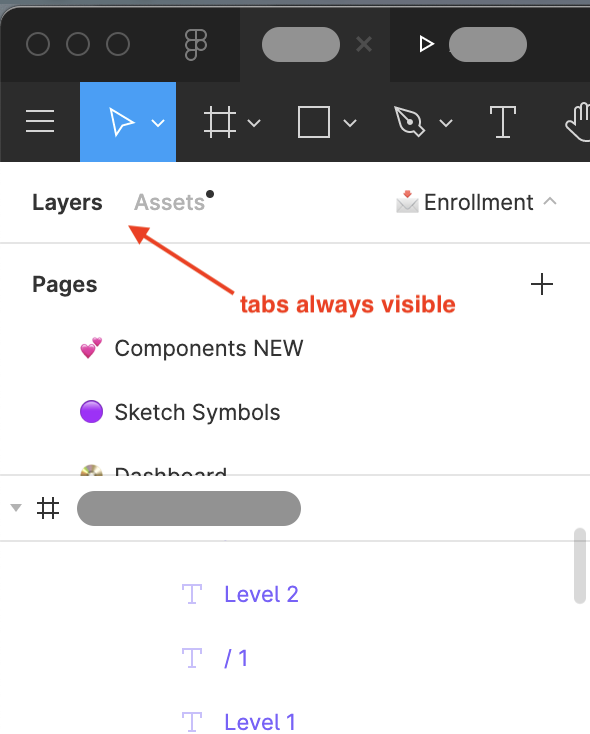Viewport: 590px width, 734px height.
Task: Add a new page with plus icon
Action: [x=542, y=284]
